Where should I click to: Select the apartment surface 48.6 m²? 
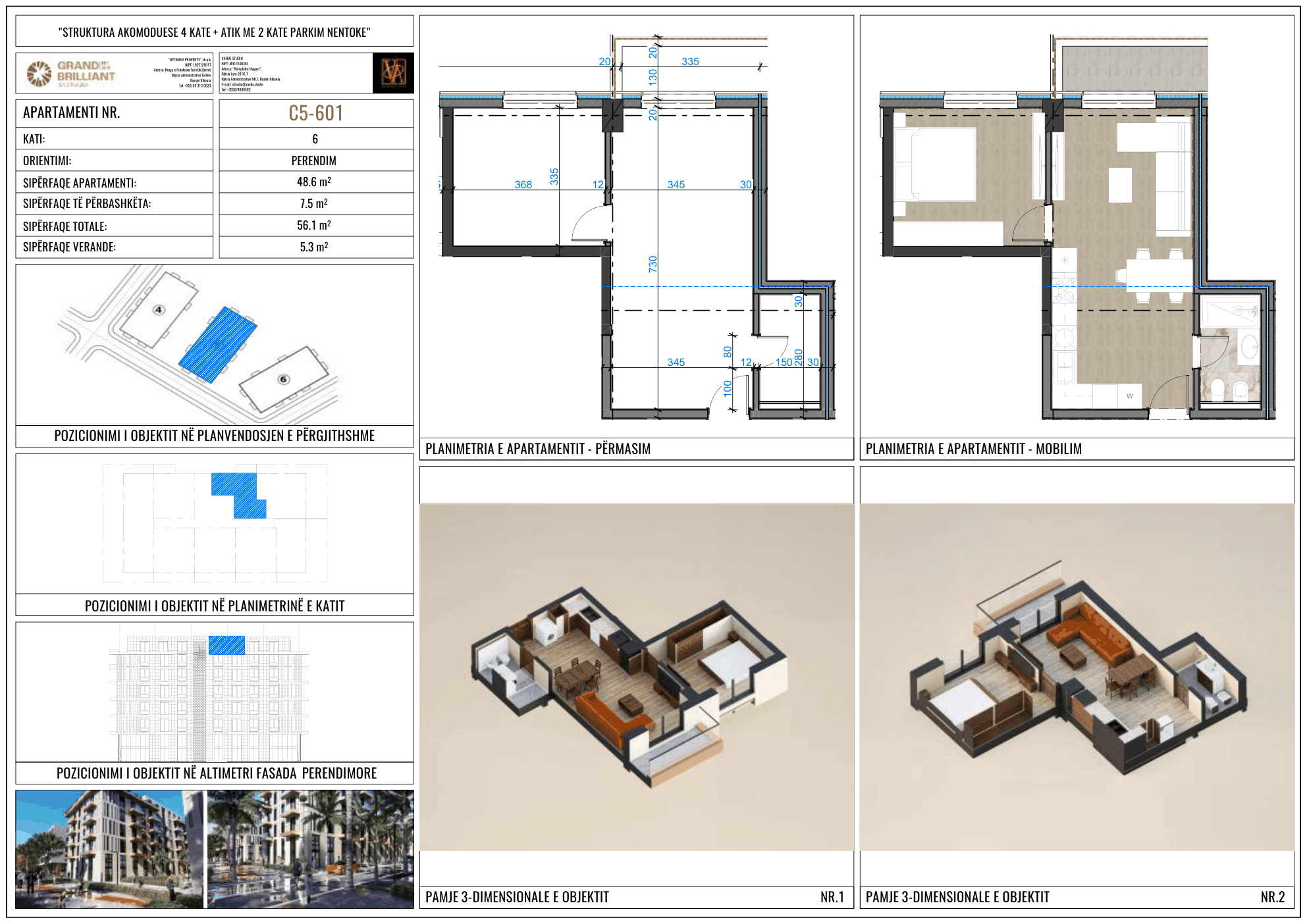314,182
